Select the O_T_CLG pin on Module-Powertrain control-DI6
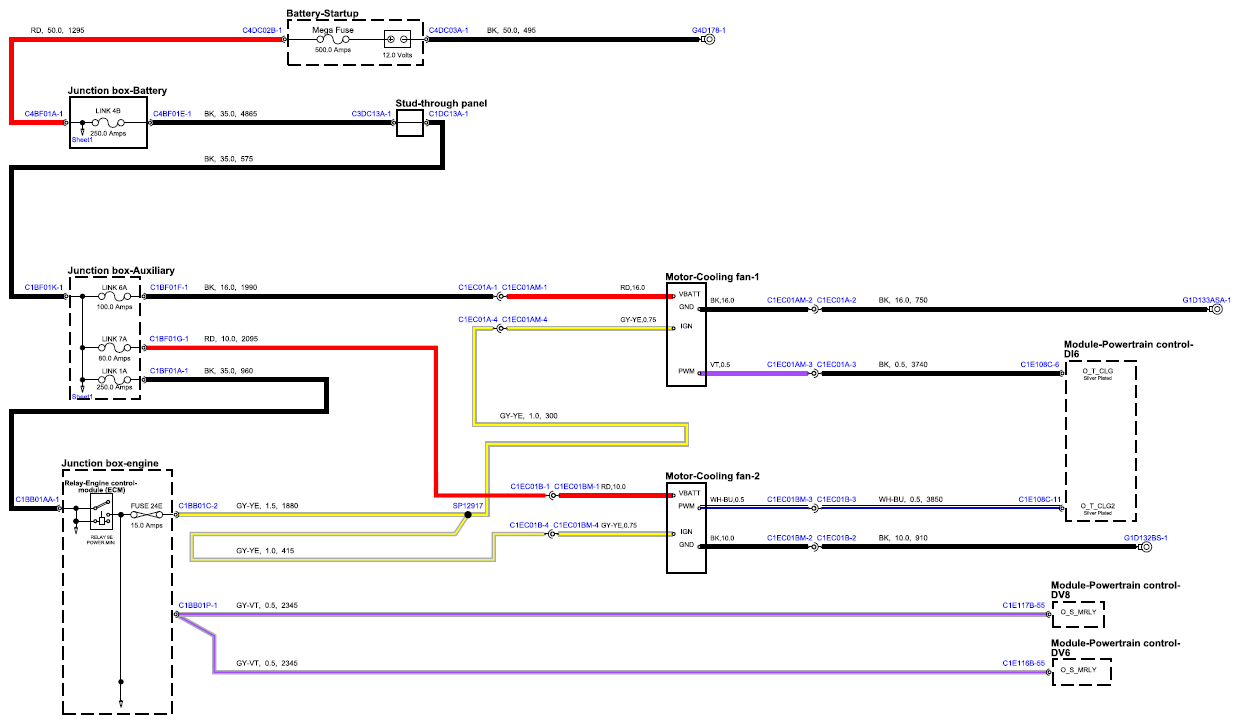The height and width of the screenshot is (724, 1239). point(1097,370)
